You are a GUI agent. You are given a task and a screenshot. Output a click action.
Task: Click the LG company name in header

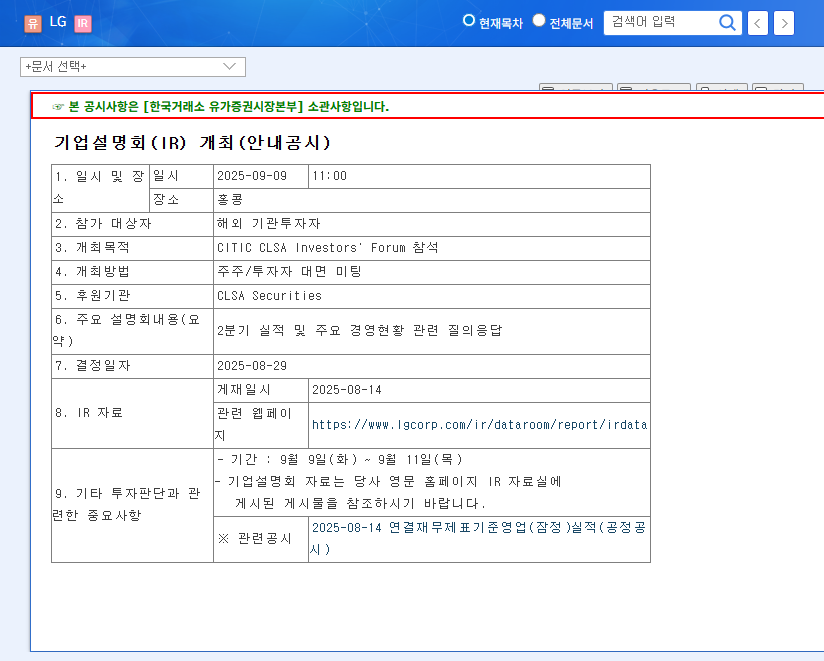click(x=58, y=22)
